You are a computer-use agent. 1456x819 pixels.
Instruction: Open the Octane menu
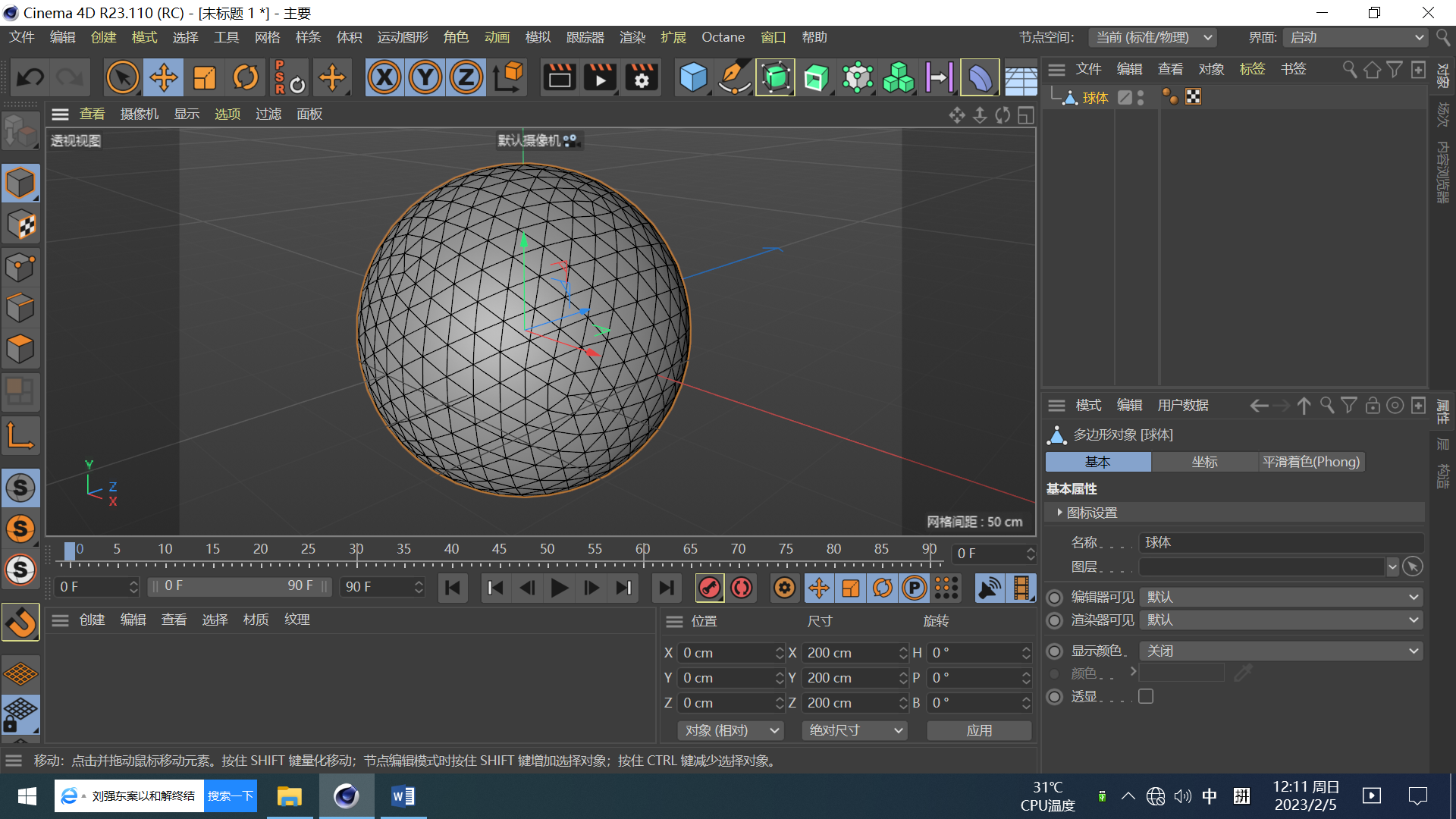(x=723, y=38)
